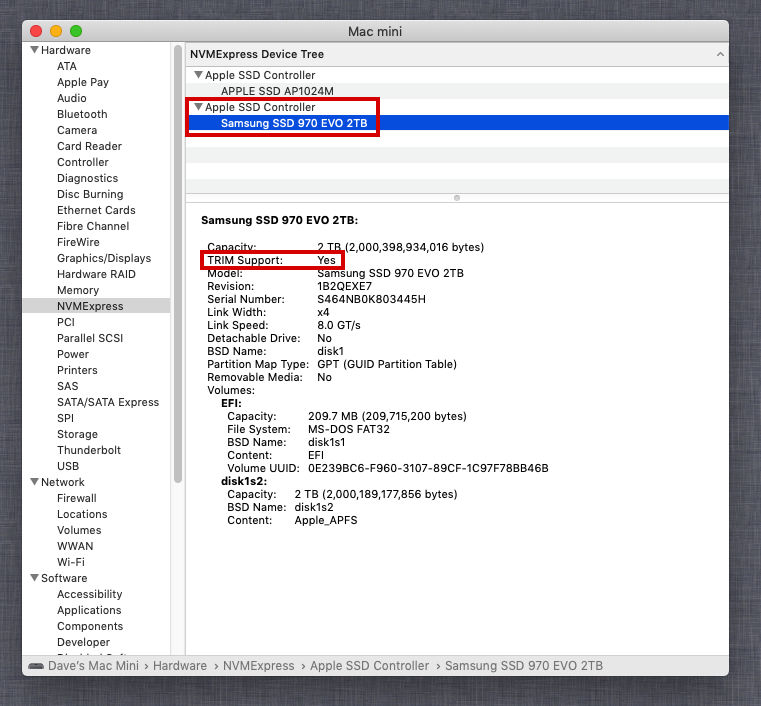The height and width of the screenshot is (706, 761).
Task: Open Diagnostics entry
Action: point(87,178)
